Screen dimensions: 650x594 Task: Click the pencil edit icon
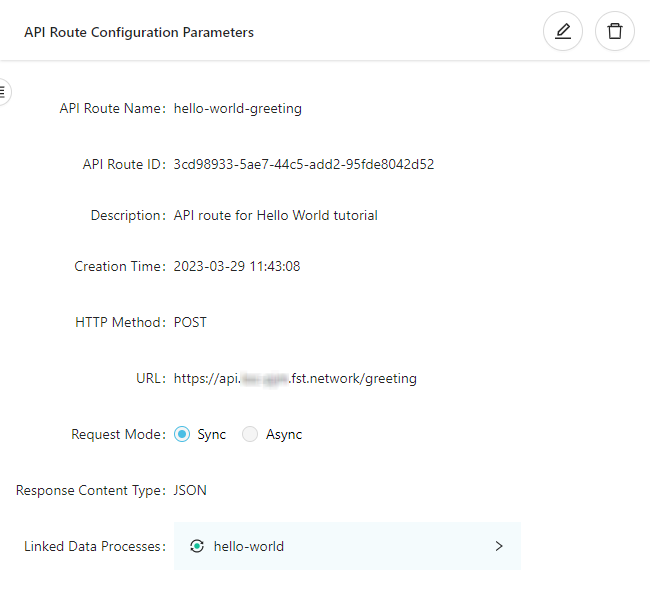563,32
